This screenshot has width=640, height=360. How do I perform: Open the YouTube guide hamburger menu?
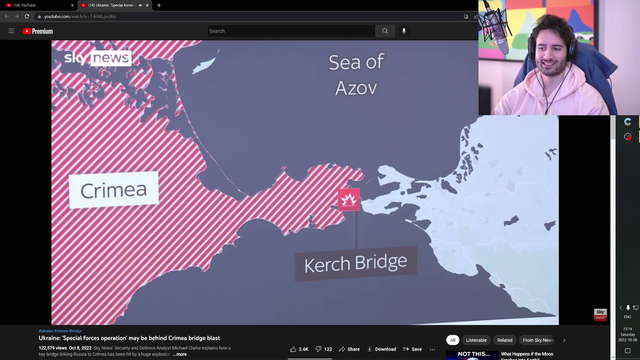(x=11, y=31)
